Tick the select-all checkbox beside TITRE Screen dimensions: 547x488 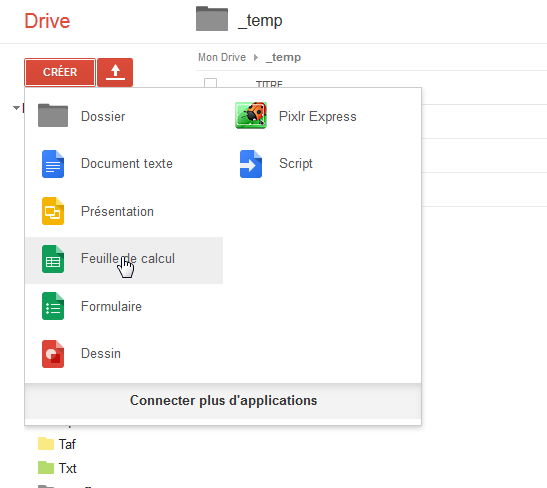pyautogui.click(x=210, y=83)
